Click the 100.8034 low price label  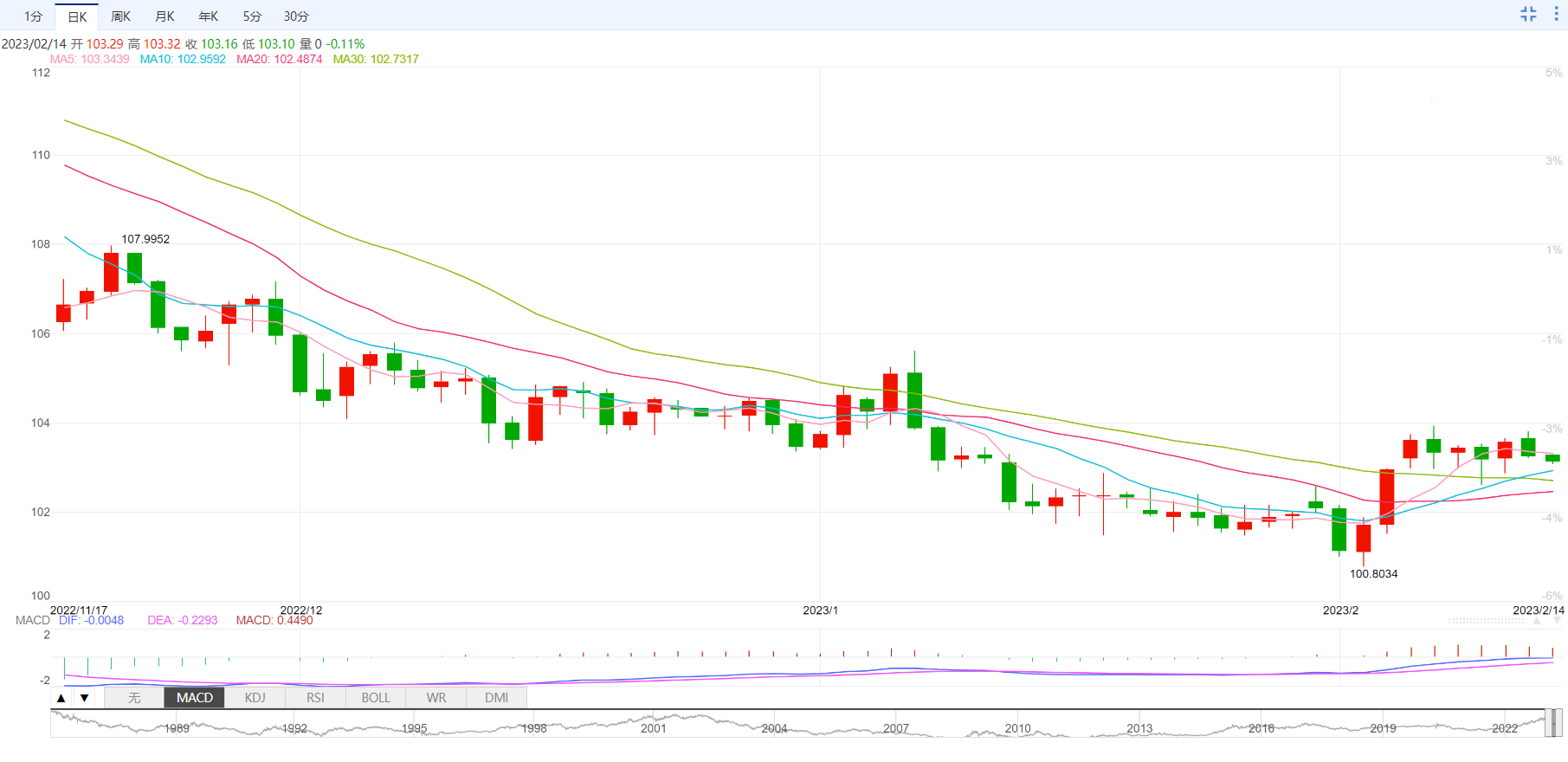[x=1374, y=573]
